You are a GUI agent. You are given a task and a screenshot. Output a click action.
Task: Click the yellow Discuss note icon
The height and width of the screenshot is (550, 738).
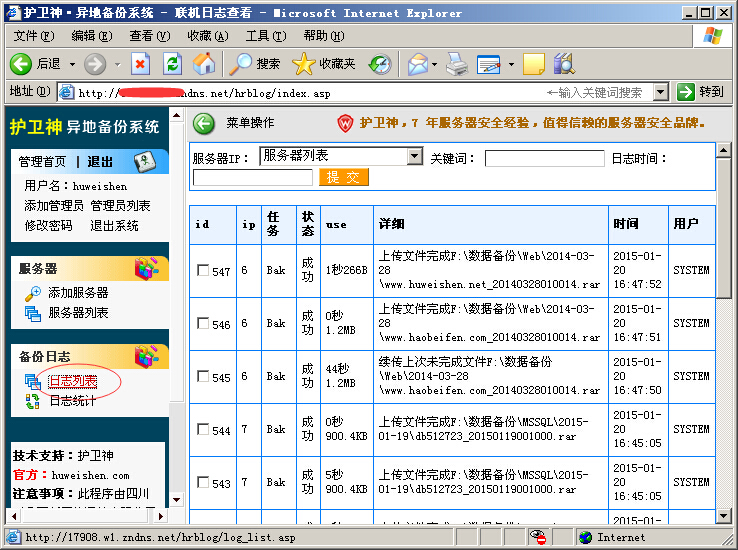533,64
